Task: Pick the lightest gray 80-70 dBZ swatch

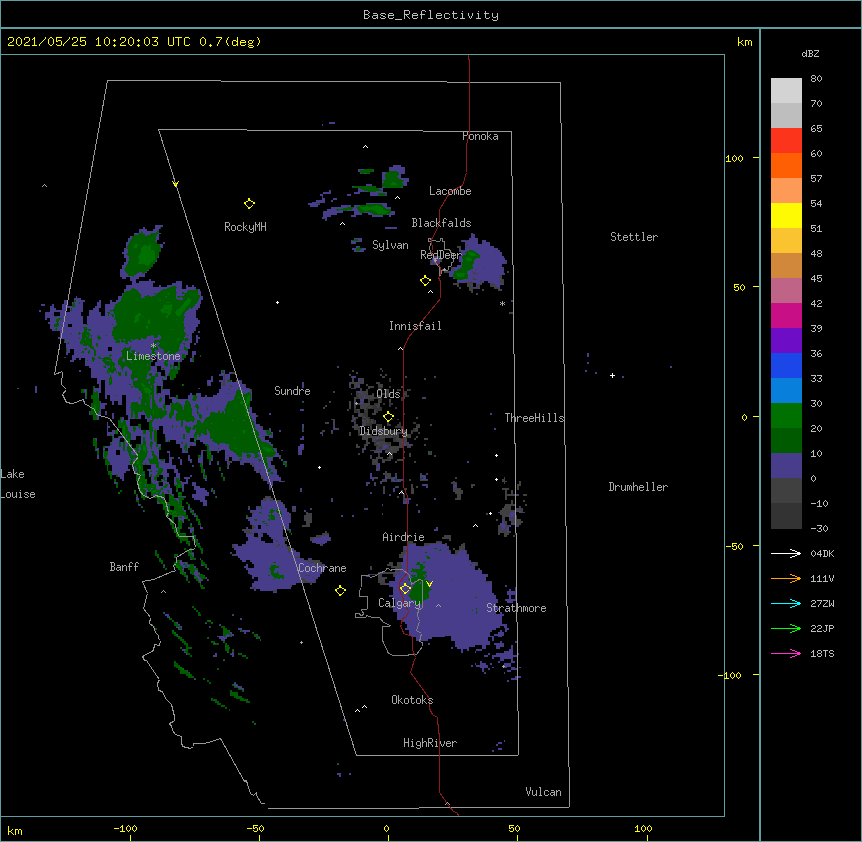Action: pos(786,91)
